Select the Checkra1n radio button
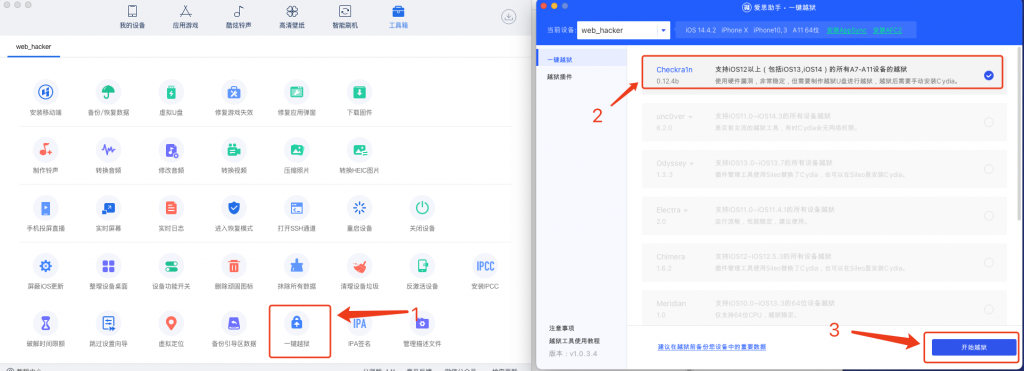This screenshot has width=1024, height=371. point(989,76)
